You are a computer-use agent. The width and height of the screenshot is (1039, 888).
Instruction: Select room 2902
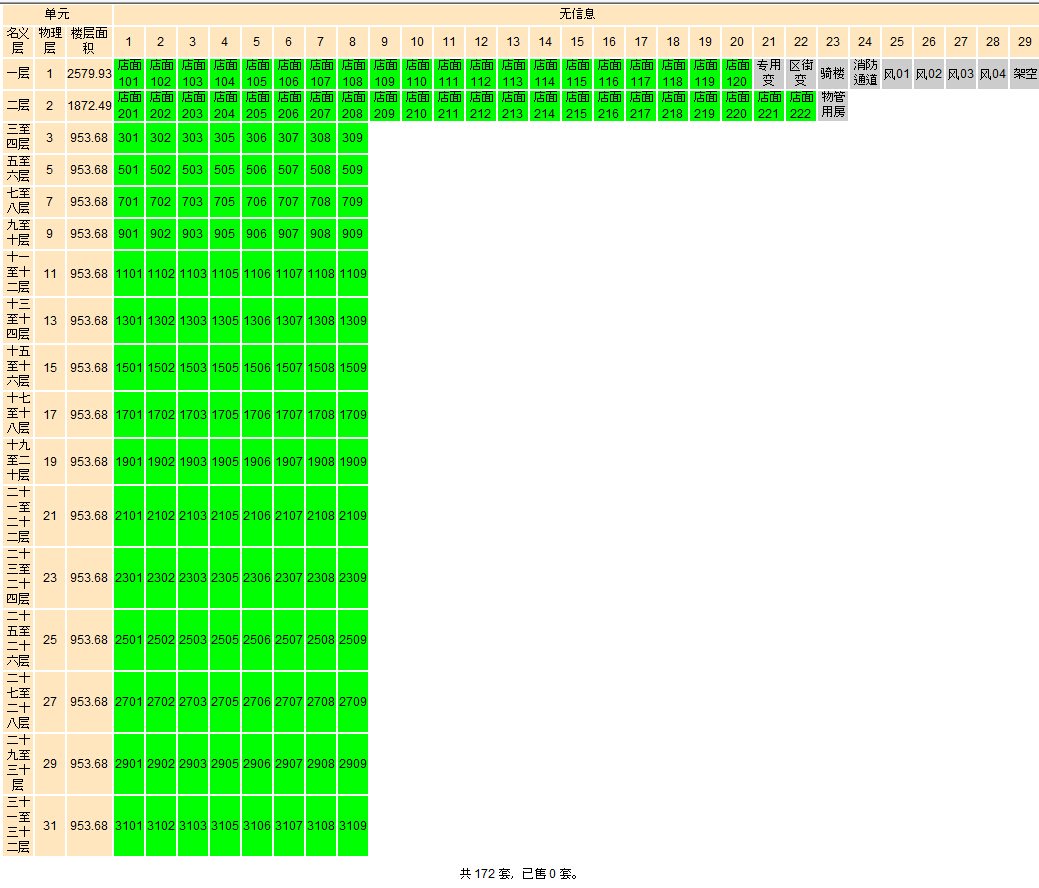click(x=160, y=763)
